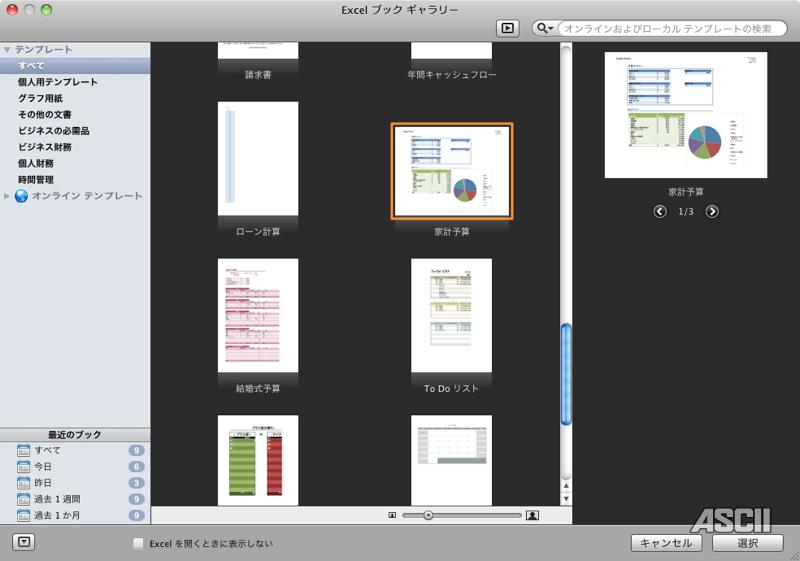
Task: Click the キャンセル button
Action: pos(666,543)
